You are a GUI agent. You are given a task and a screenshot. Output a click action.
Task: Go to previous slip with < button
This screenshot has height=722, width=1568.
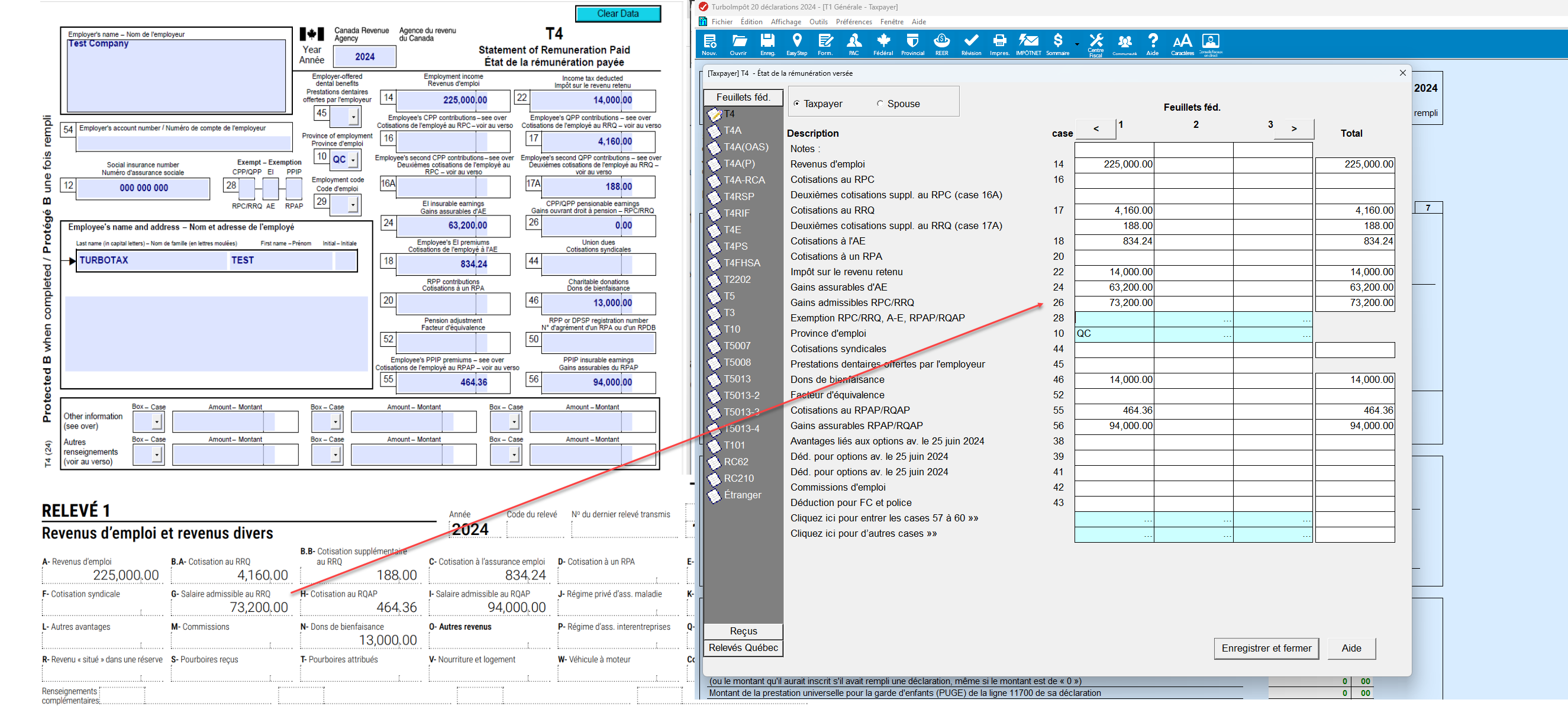pos(1096,128)
